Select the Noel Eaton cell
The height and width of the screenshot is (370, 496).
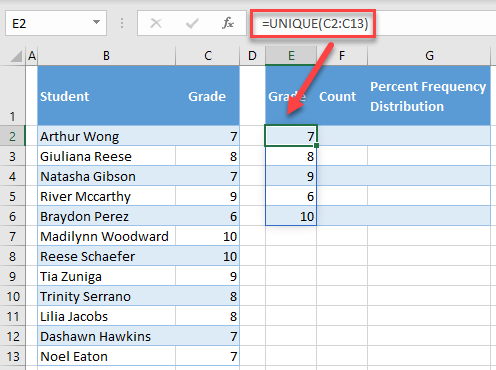pyautogui.click(x=106, y=356)
